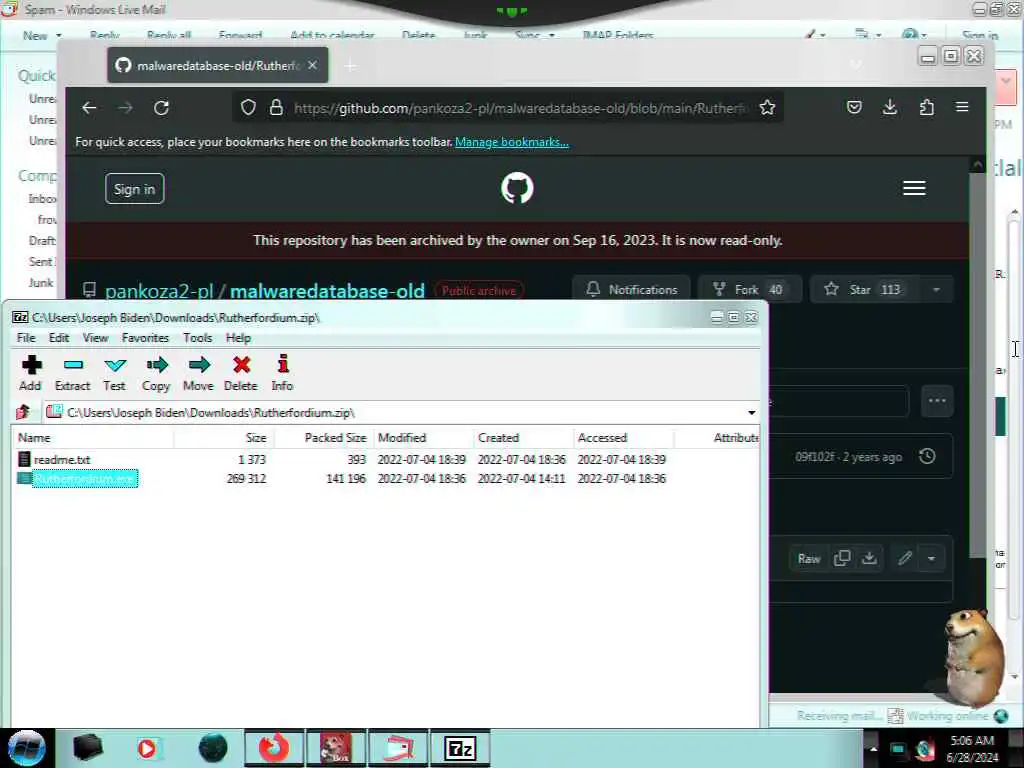The image size is (1024, 768).
Task: Click the GitHub logo
Action: click(517, 188)
